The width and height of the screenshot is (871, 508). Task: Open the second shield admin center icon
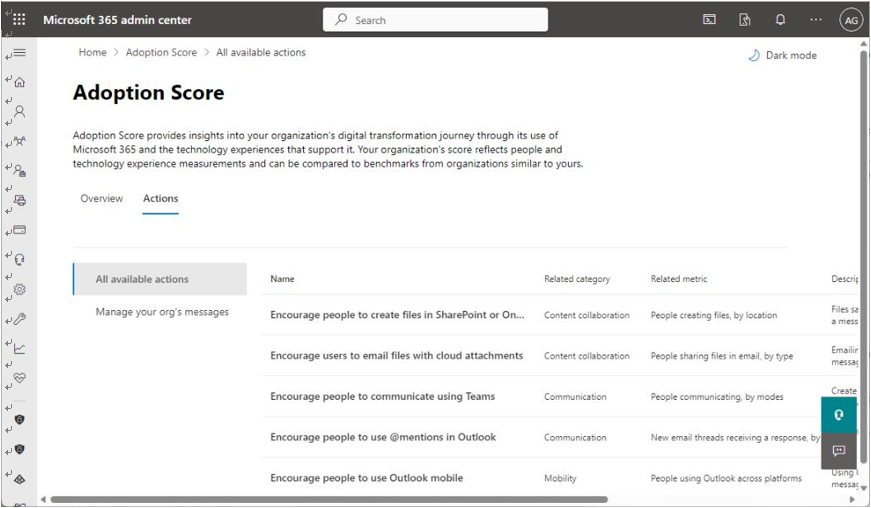tap(19, 449)
